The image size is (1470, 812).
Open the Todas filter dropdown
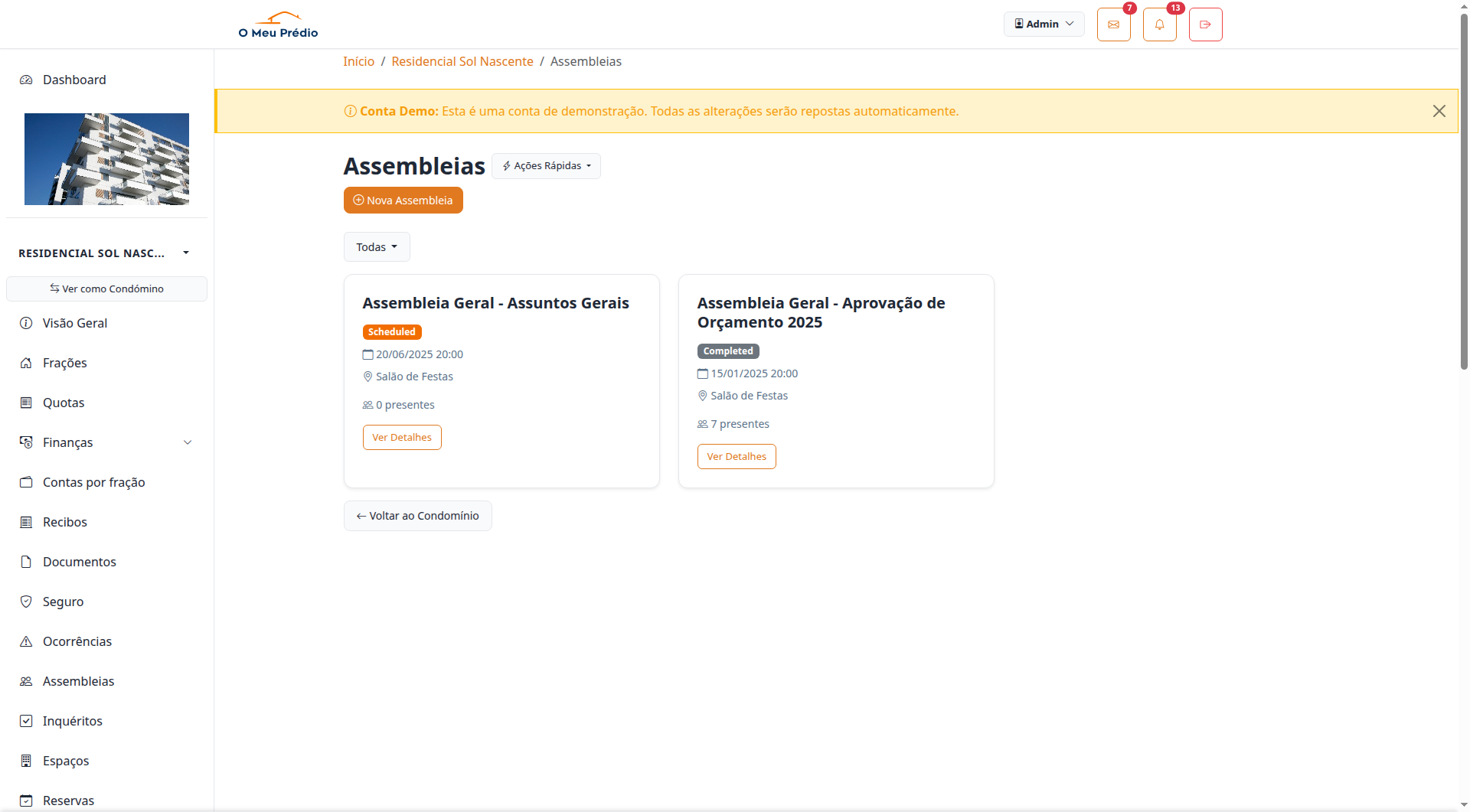(x=376, y=246)
